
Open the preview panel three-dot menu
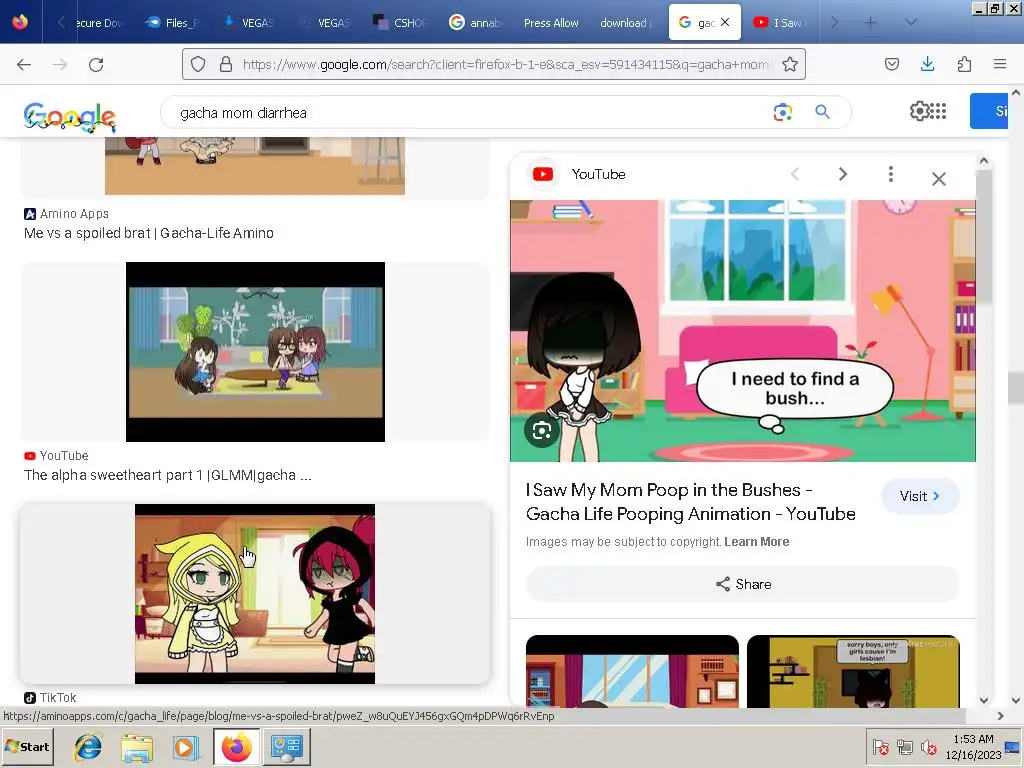891,174
